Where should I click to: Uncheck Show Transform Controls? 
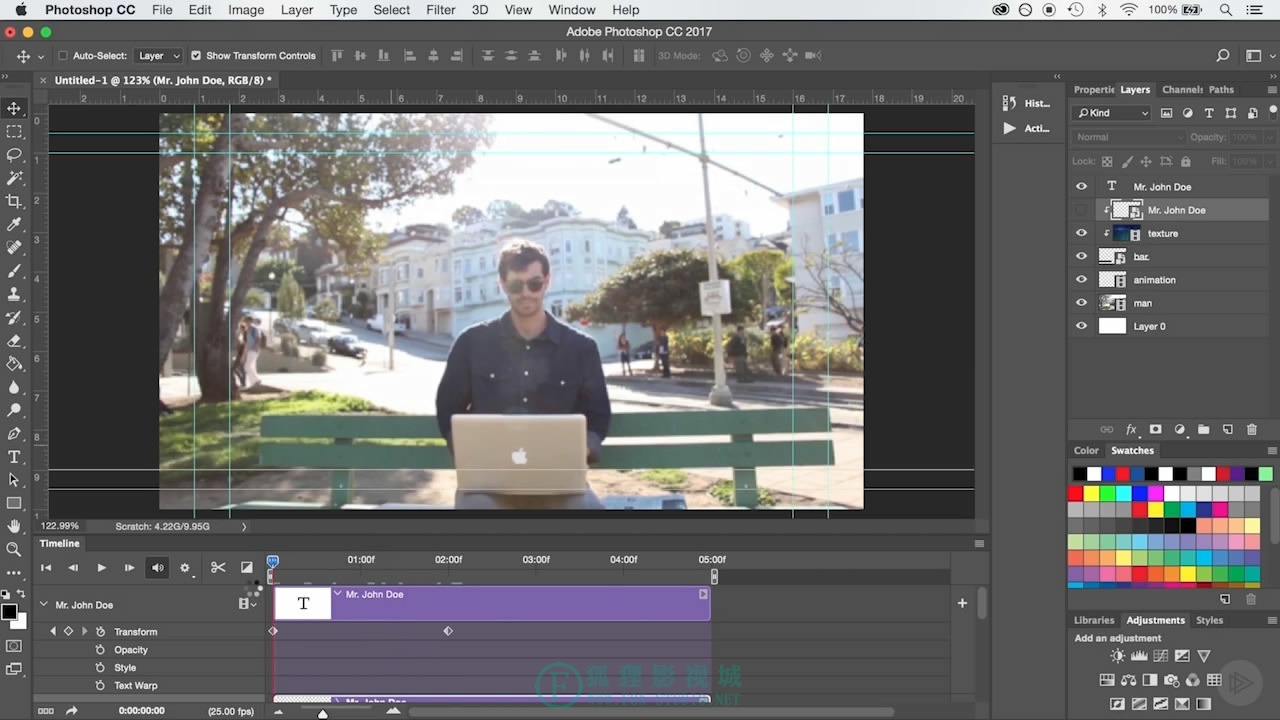pos(196,56)
